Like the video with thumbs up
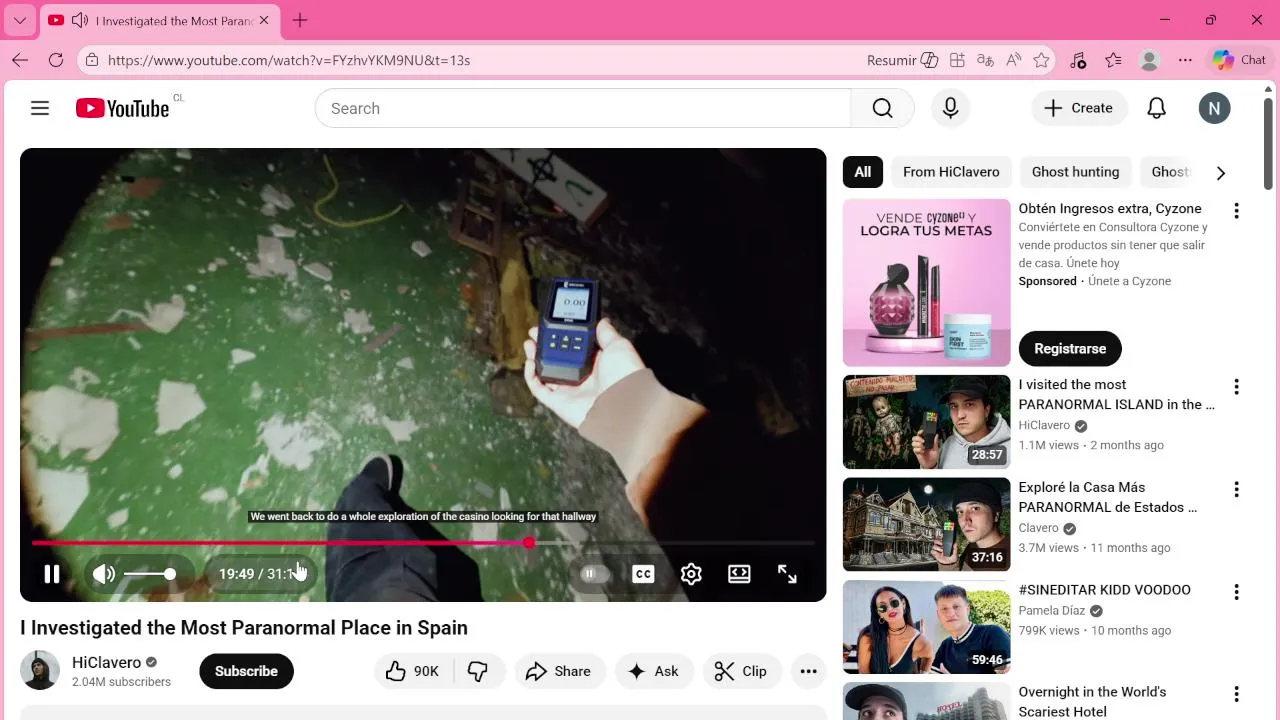This screenshot has width=1280, height=720. click(413, 671)
